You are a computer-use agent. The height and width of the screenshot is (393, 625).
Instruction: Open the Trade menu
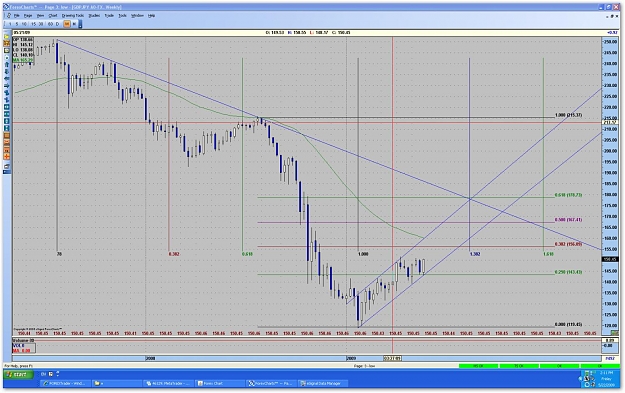point(109,16)
